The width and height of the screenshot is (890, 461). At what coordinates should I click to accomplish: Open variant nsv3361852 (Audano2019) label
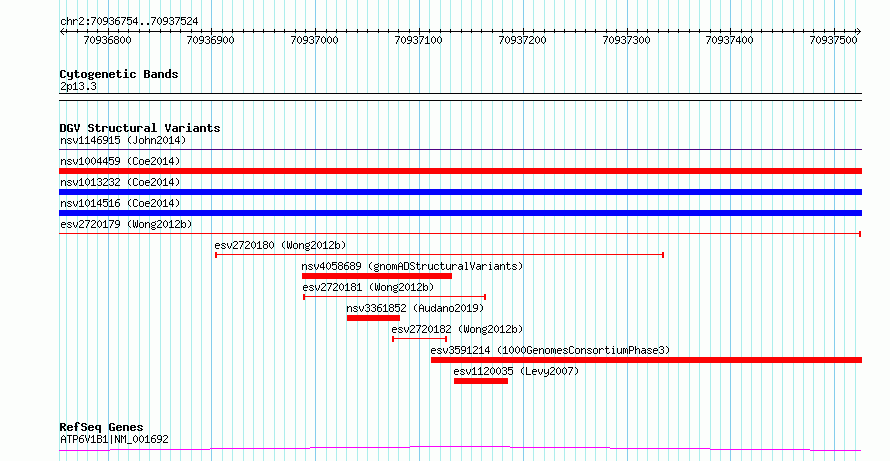pos(415,308)
